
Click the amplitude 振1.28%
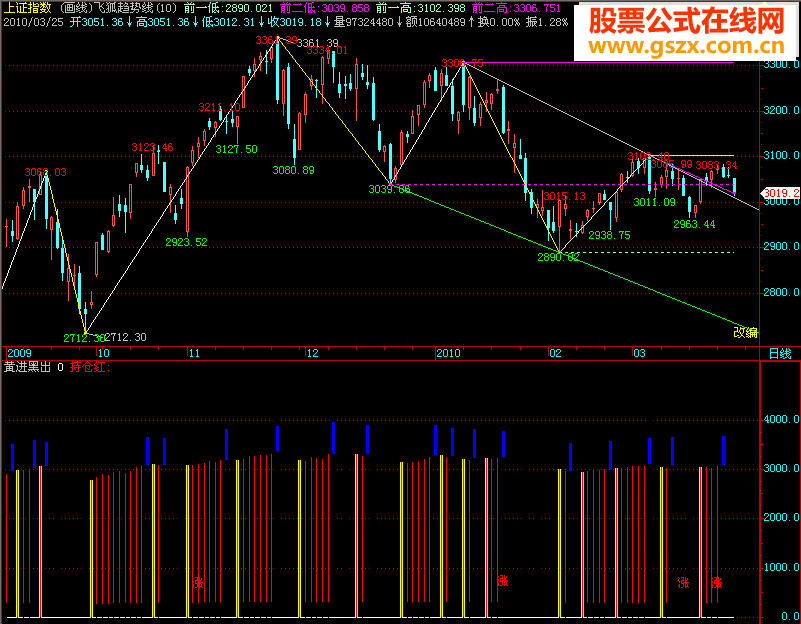(547, 22)
